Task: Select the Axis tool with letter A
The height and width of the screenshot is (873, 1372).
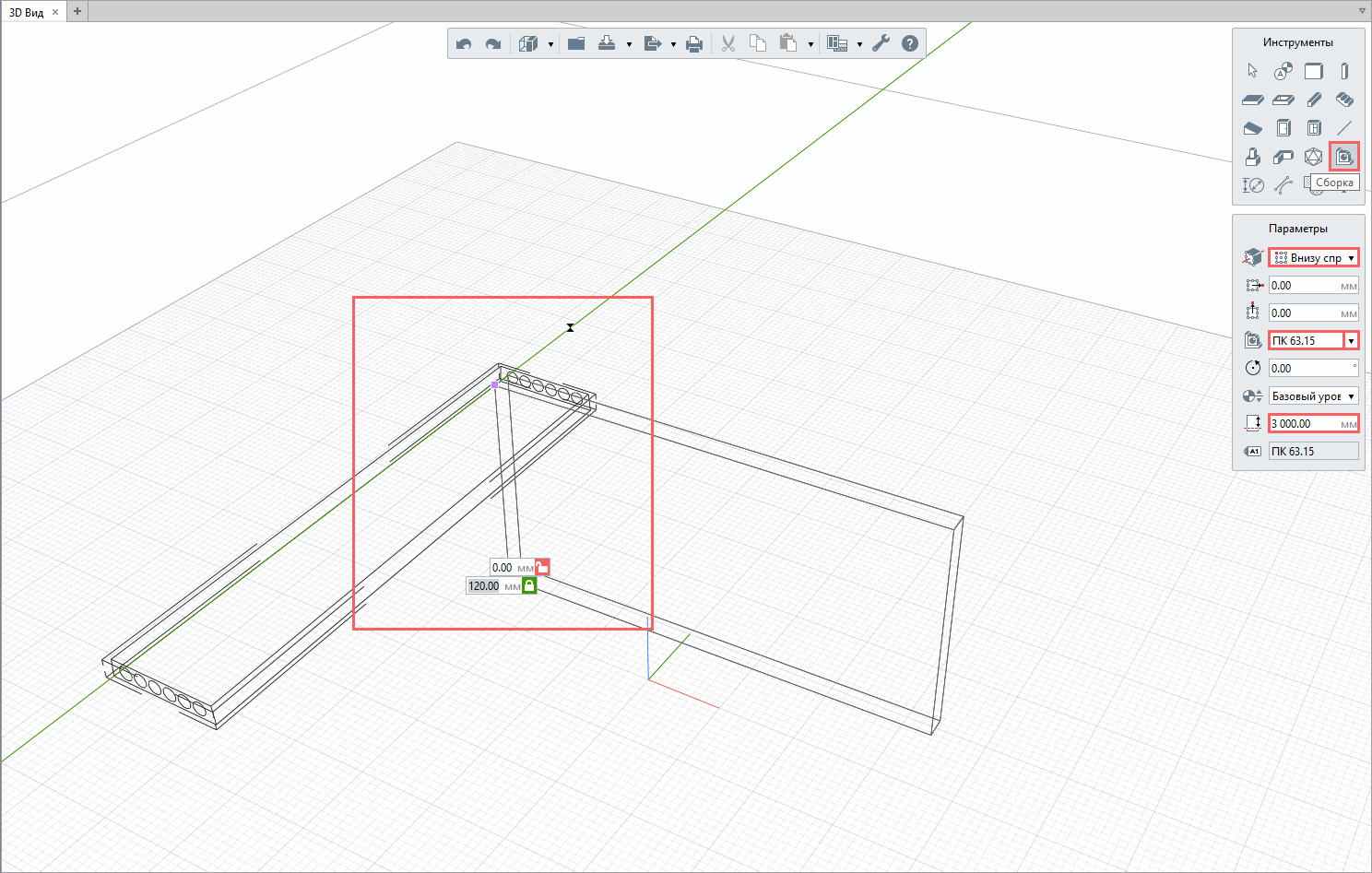Action: (1283, 71)
